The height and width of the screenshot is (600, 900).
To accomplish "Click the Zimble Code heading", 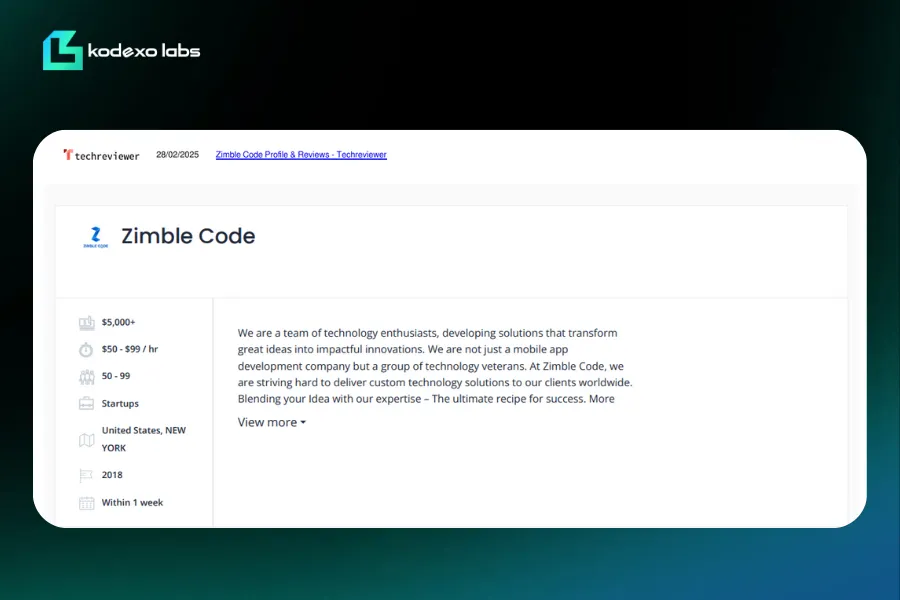I will (x=188, y=236).
